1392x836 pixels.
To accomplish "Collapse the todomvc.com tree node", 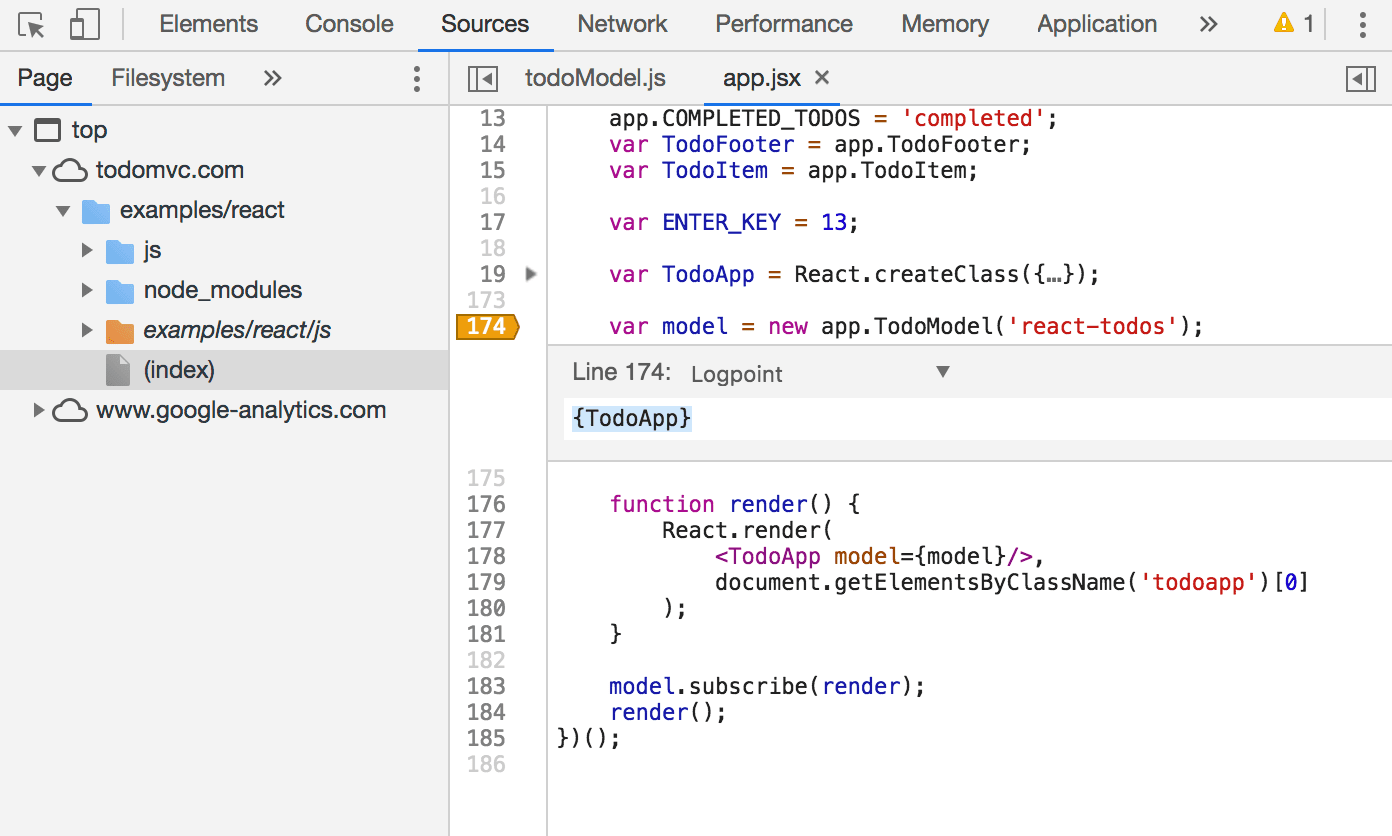I will (38, 170).
